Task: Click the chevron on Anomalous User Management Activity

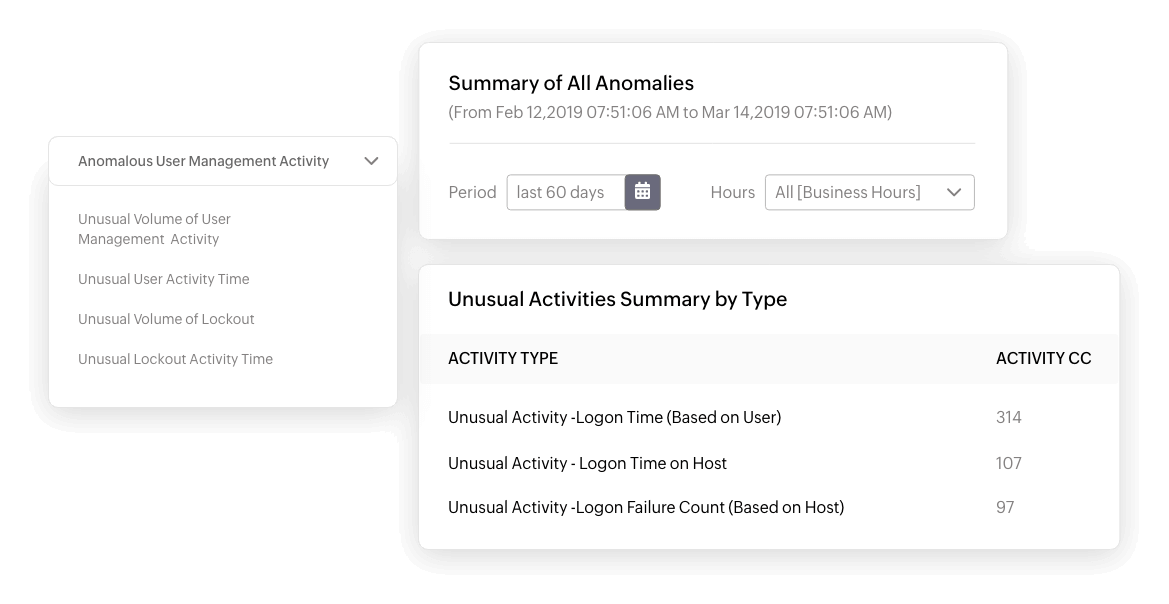Action: 371,160
